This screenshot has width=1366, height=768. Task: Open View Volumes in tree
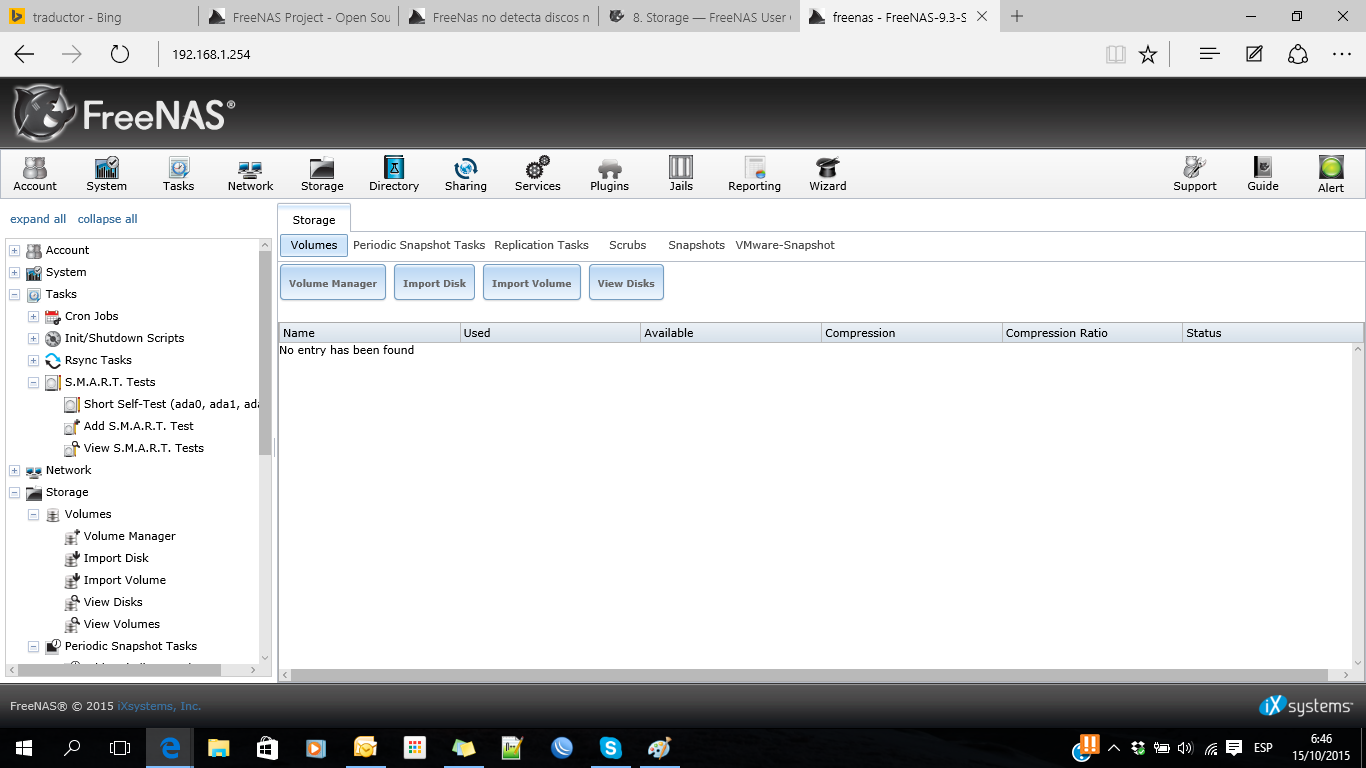tap(122, 624)
